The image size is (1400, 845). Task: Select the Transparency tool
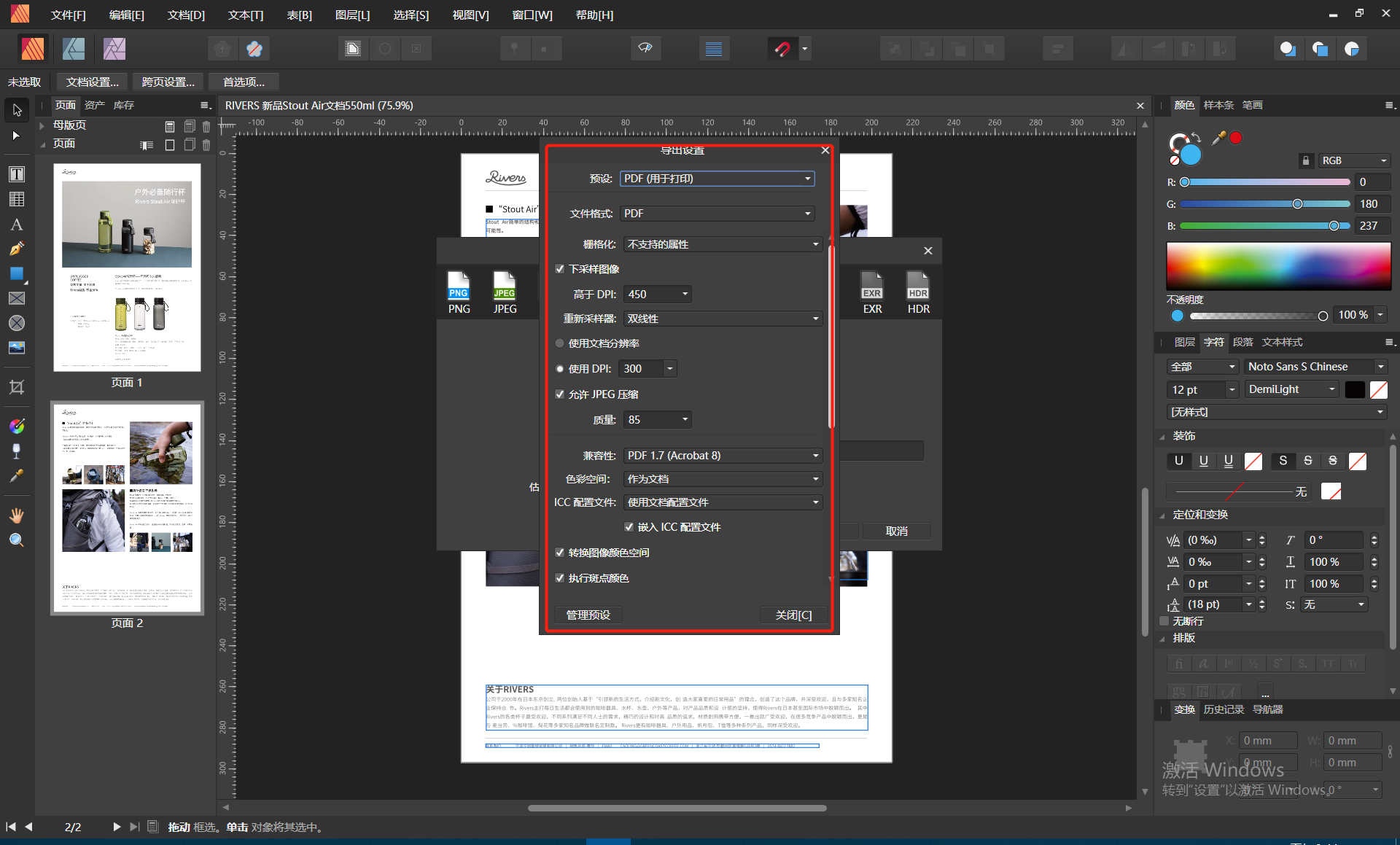point(17,451)
